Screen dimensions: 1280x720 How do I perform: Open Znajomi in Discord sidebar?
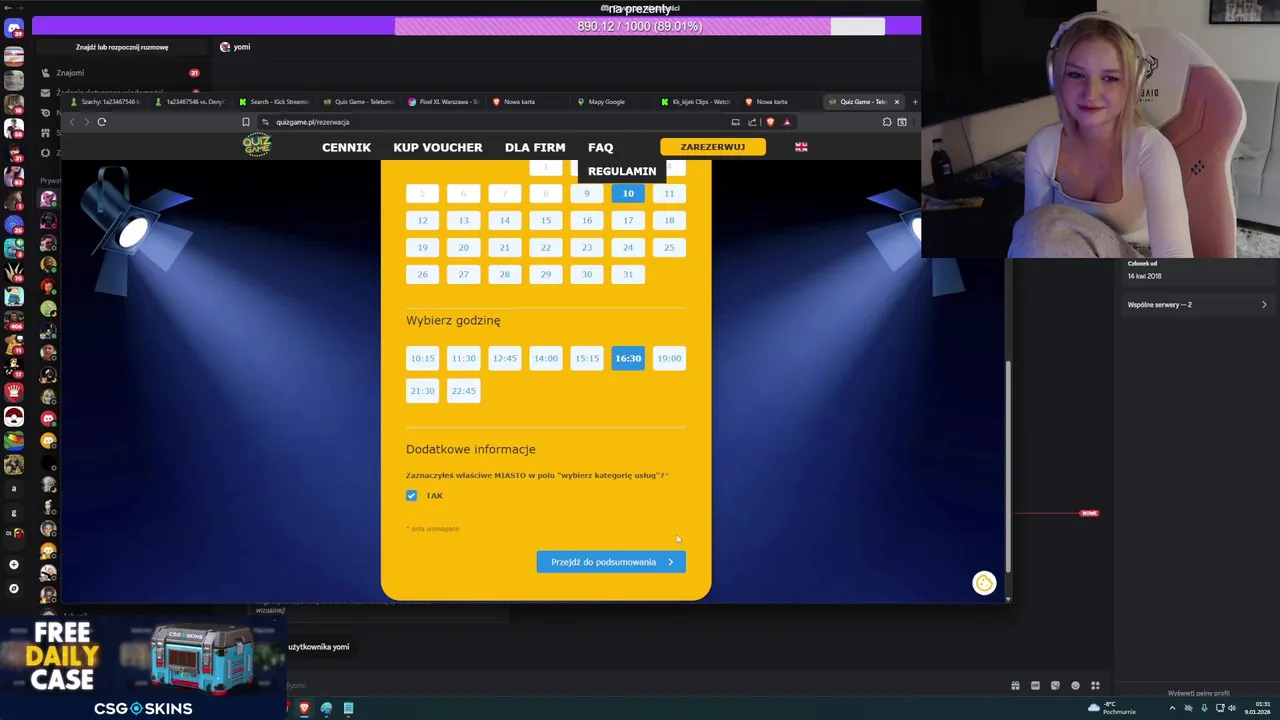[x=120, y=73]
